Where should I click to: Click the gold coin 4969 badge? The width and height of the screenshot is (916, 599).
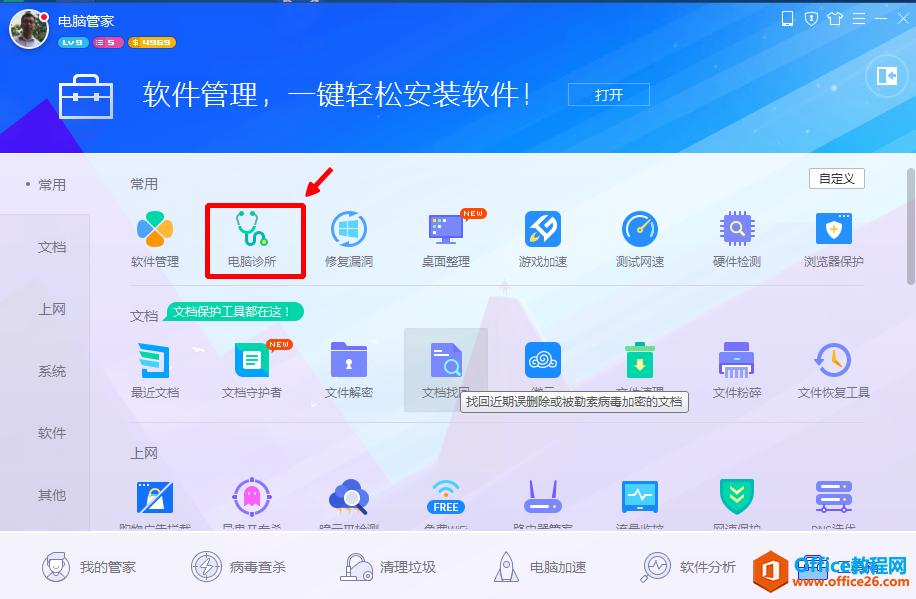pyautogui.click(x=152, y=43)
